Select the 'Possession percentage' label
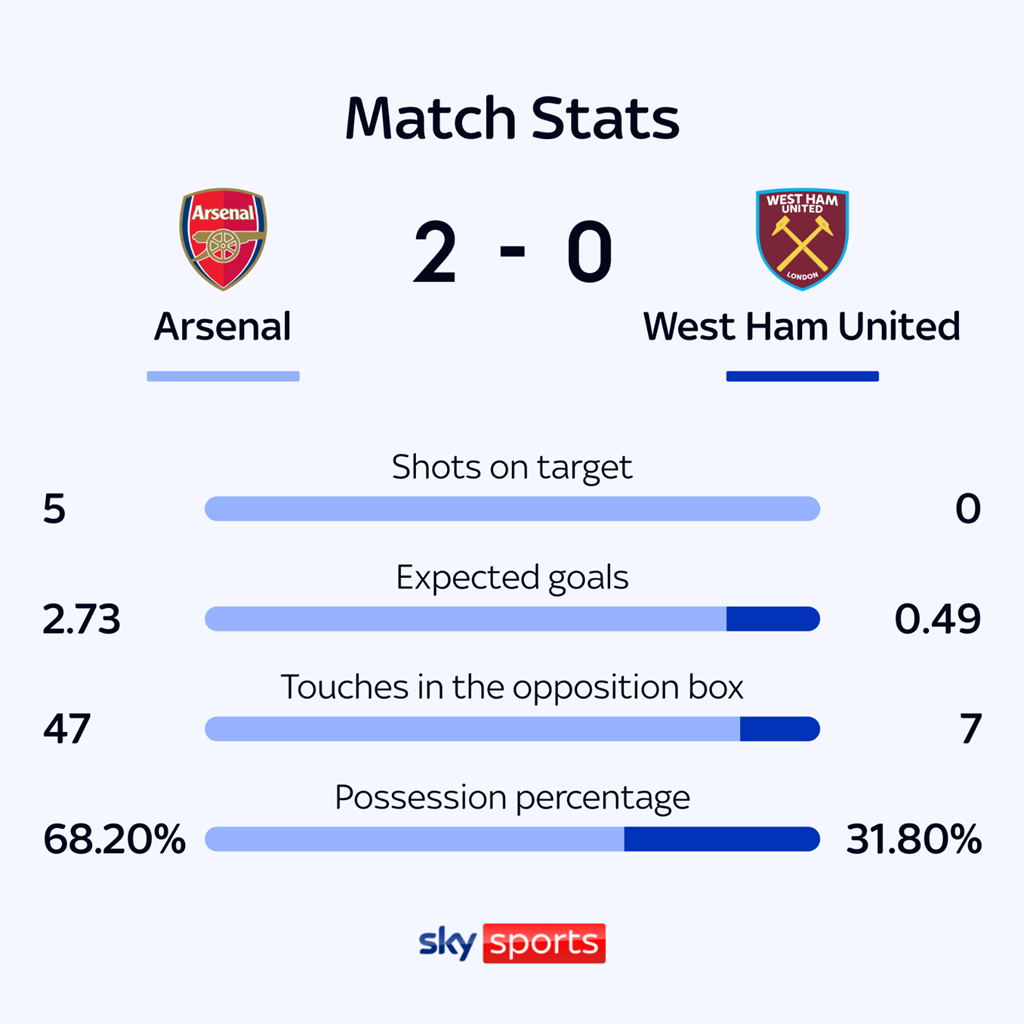The width and height of the screenshot is (1024, 1024). point(512,797)
